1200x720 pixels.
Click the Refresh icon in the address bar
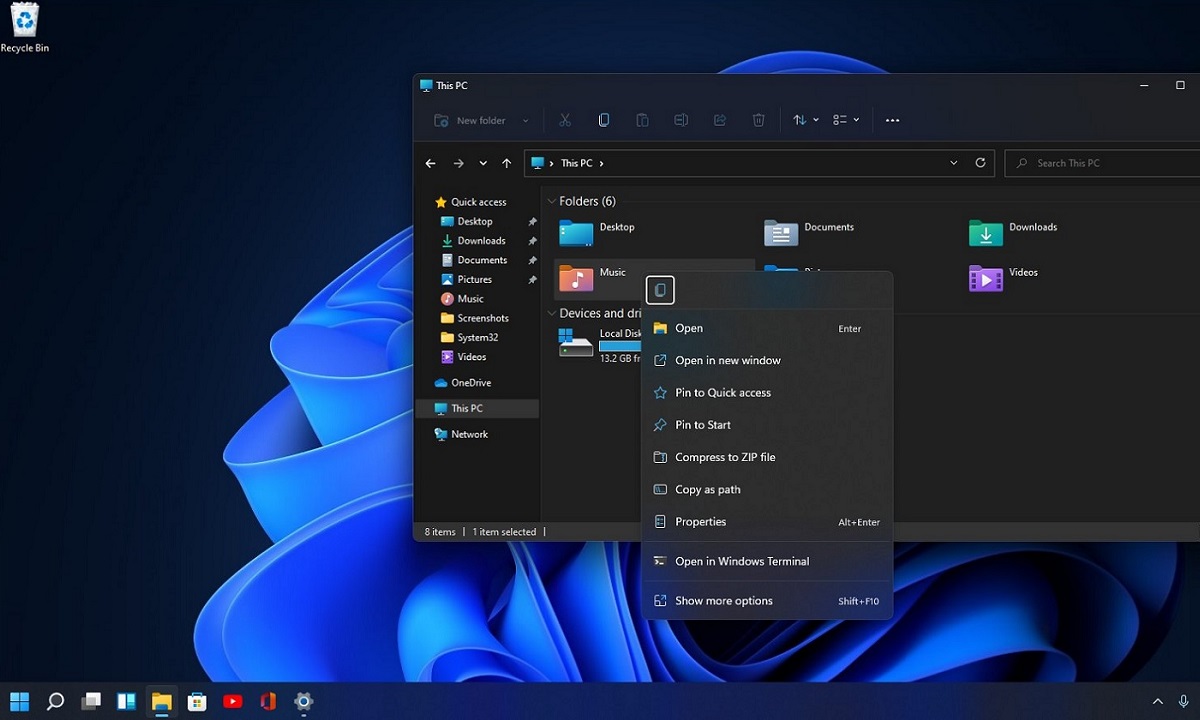pos(980,163)
